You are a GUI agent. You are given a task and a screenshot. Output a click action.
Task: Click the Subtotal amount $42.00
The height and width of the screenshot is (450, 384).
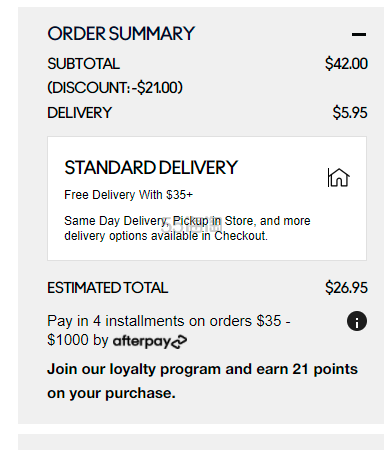(346, 64)
